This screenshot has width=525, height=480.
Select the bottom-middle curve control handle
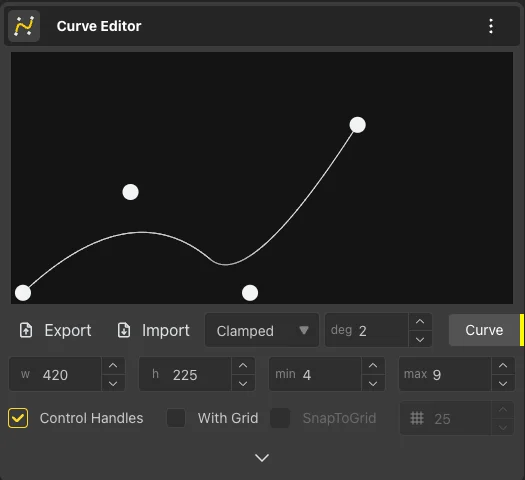click(x=250, y=293)
